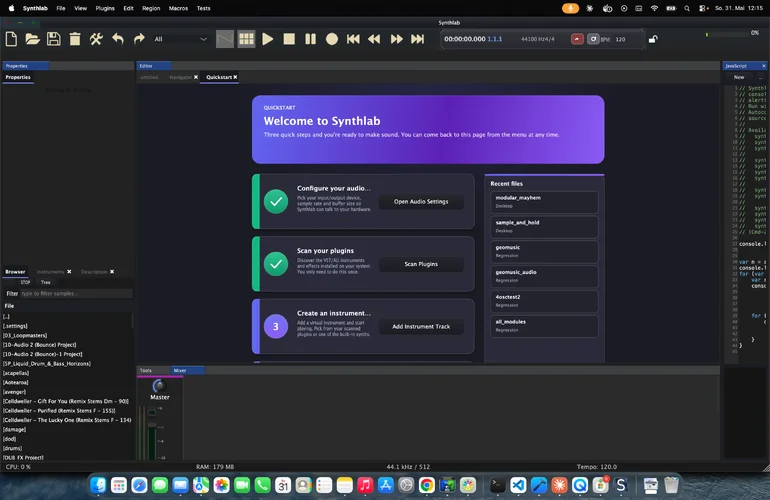Pause playback with the Pause button
This screenshot has height=500, width=770.
point(310,39)
